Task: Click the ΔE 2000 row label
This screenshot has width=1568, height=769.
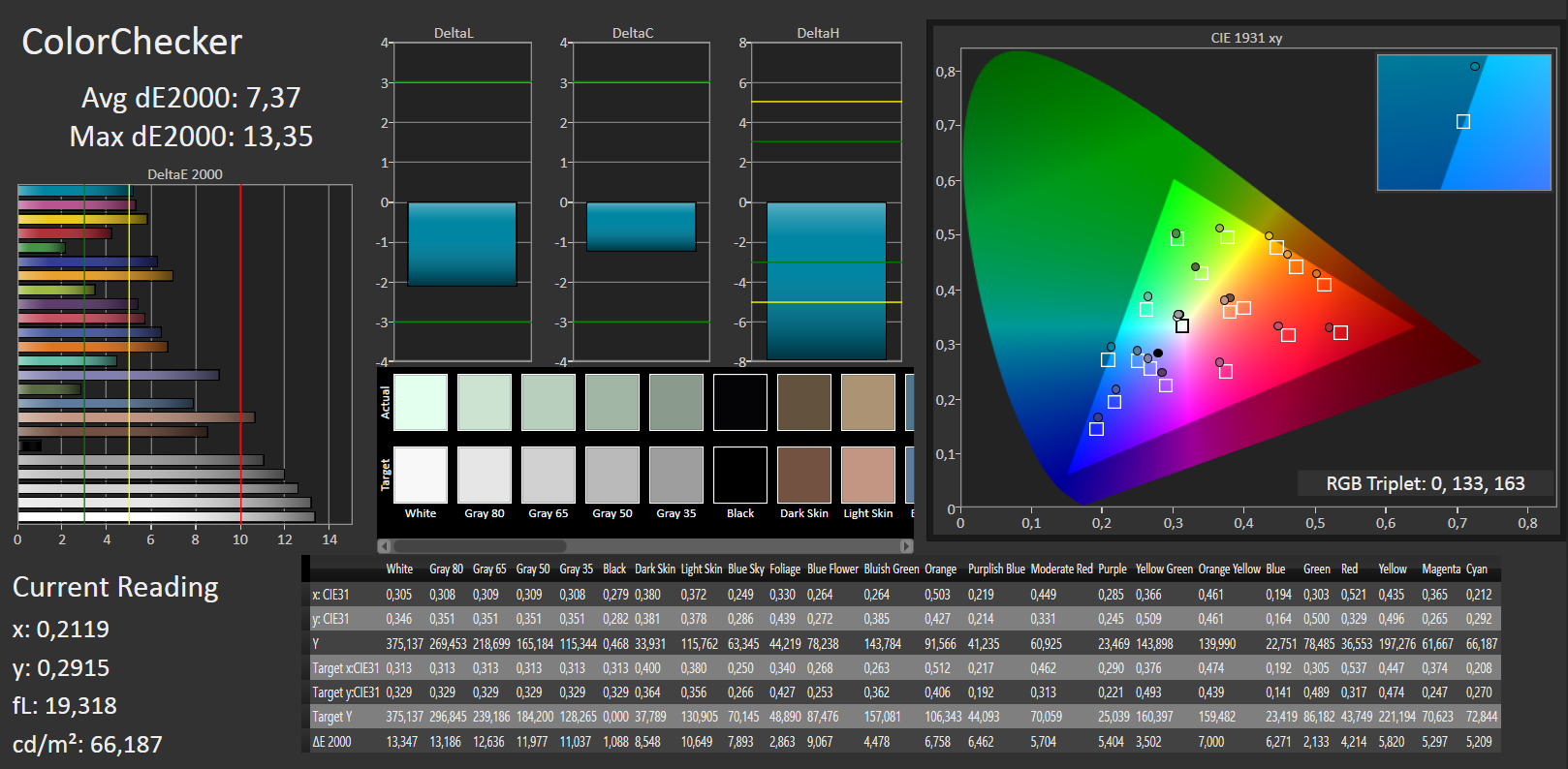Action: 332,742
